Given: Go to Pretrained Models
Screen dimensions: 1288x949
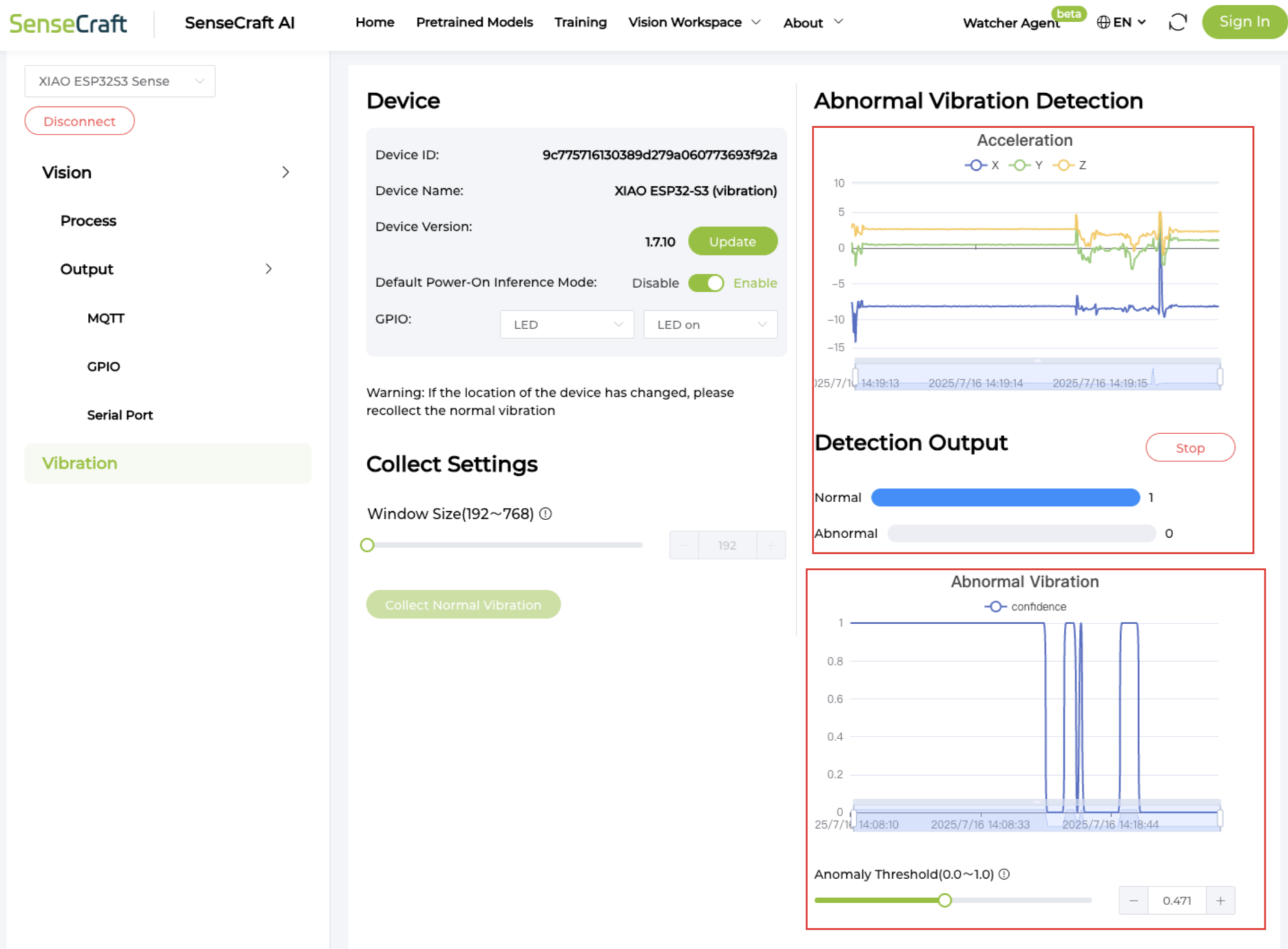Looking at the screenshot, I should pos(474,22).
